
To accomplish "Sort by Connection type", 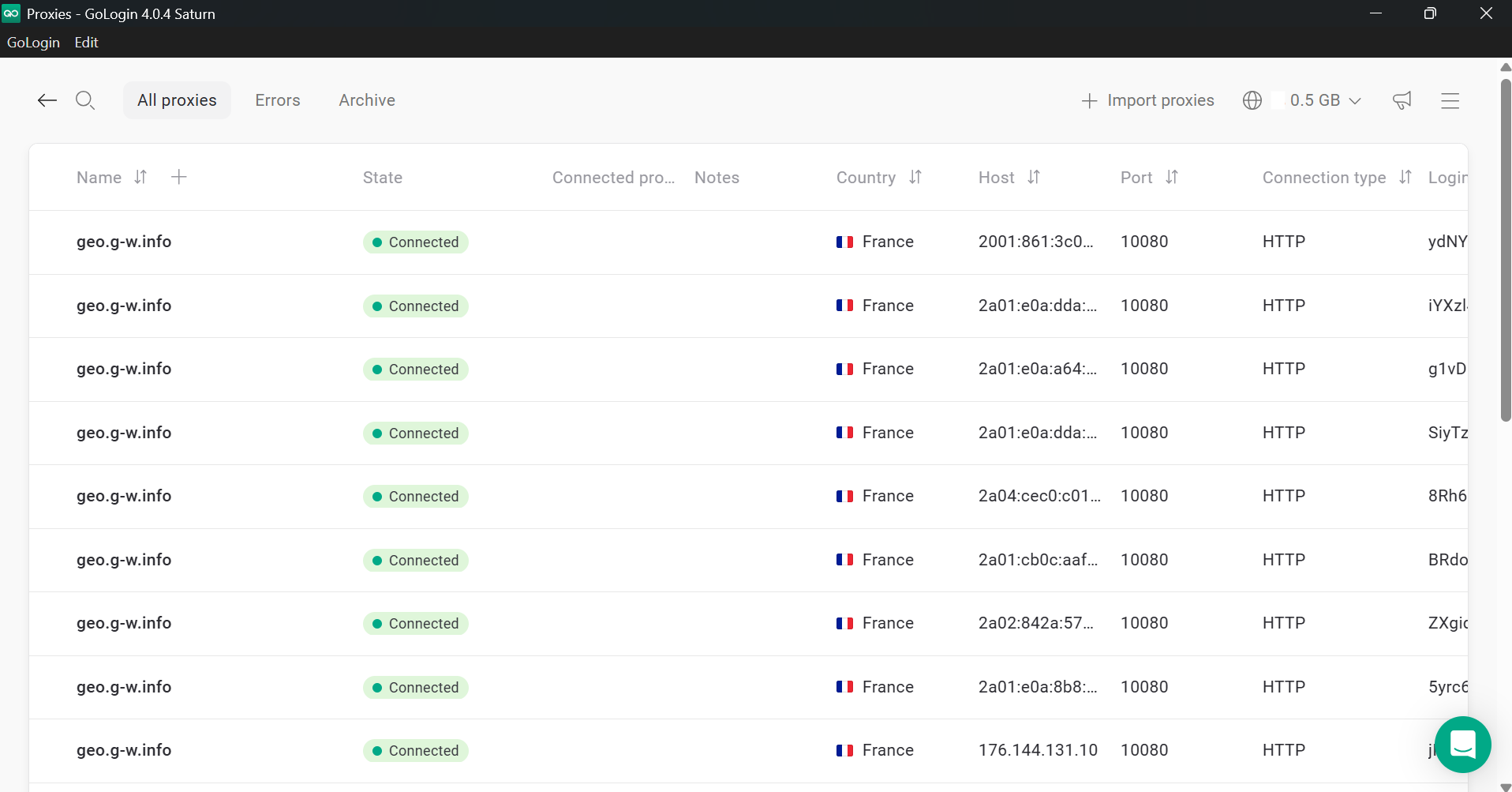I will click(x=1406, y=177).
